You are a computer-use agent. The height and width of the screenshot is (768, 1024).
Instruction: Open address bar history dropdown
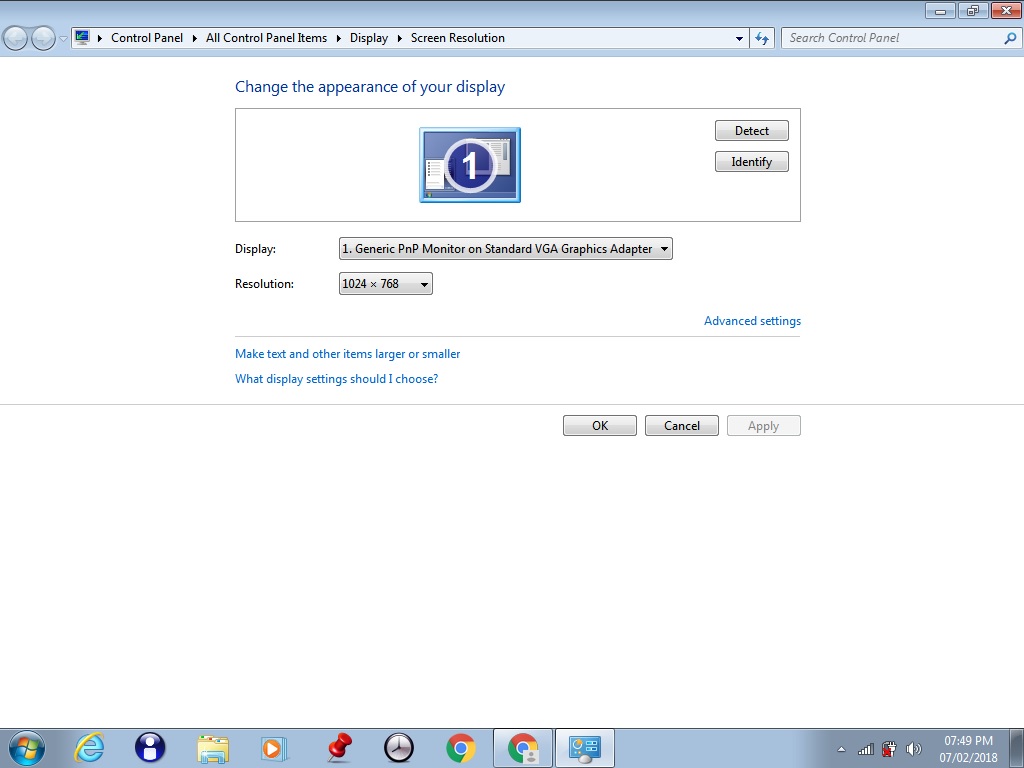pyautogui.click(x=739, y=39)
